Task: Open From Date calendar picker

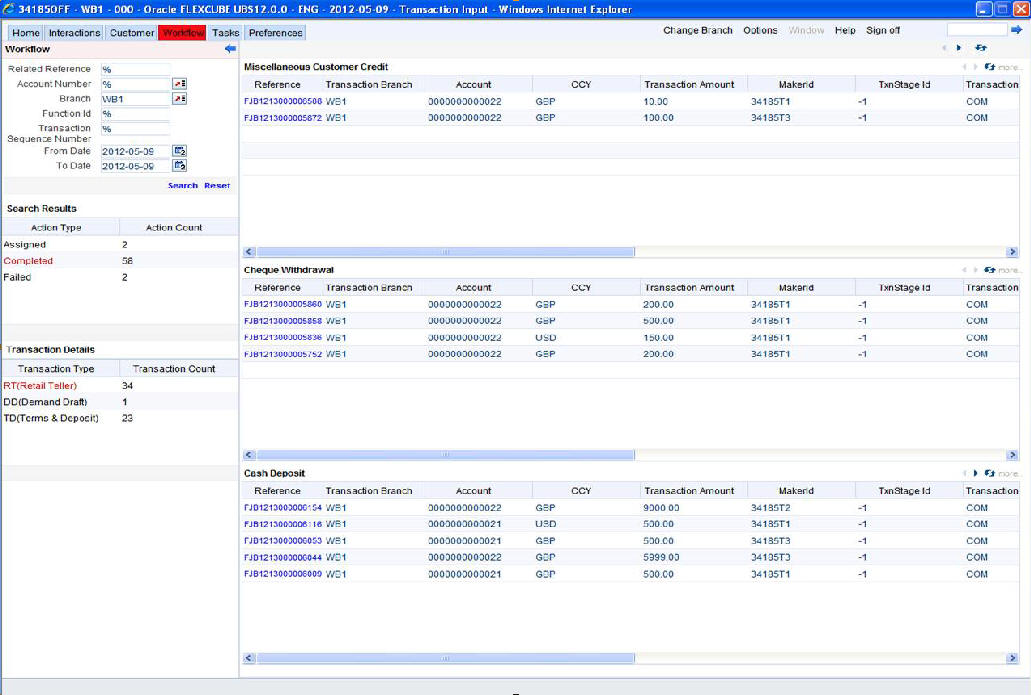Action: (x=180, y=151)
